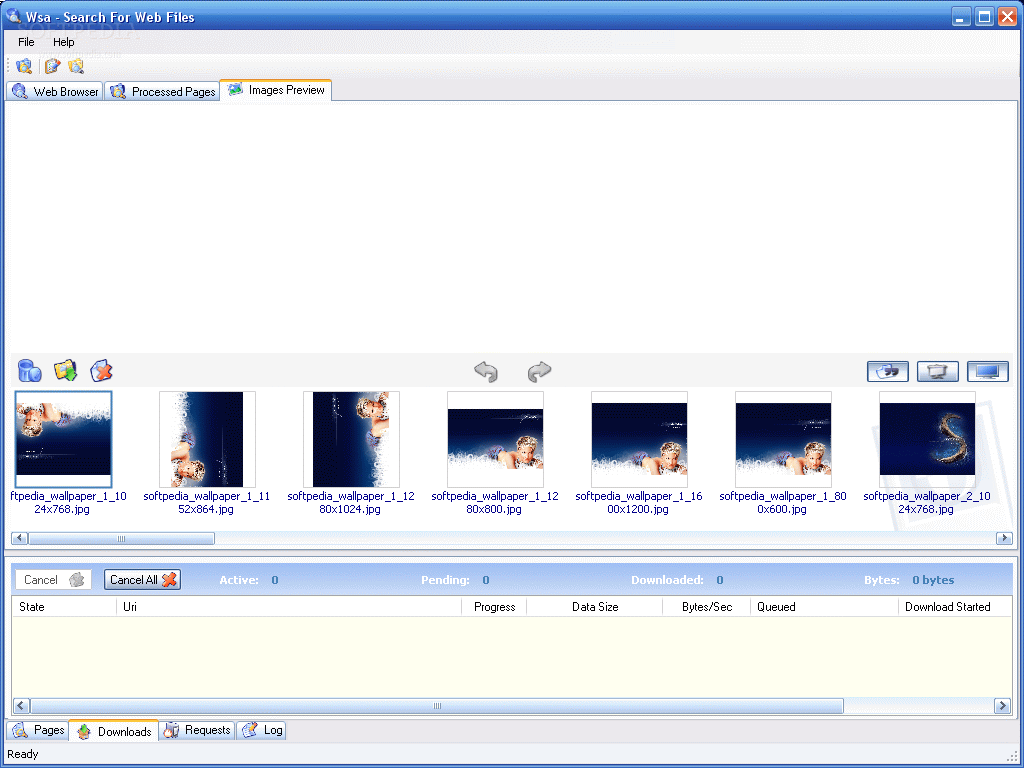Sort by the Download Started column header
1024x768 pixels.
pyautogui.click(x=955, y=607)
